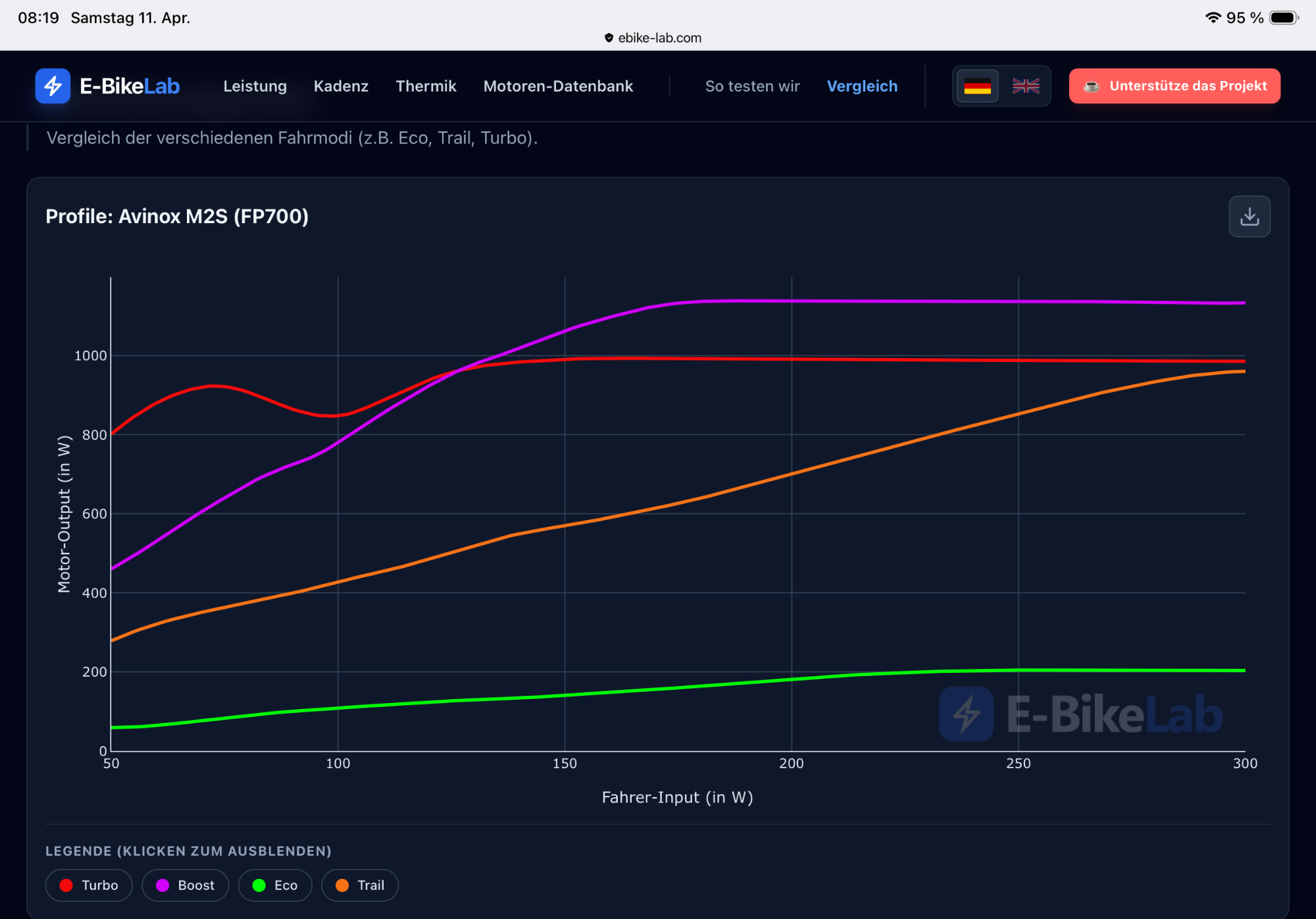This screenshot has width=1316, height=919.
Task: Toggle Turbo curve visibility in legend
Action: 89,885
